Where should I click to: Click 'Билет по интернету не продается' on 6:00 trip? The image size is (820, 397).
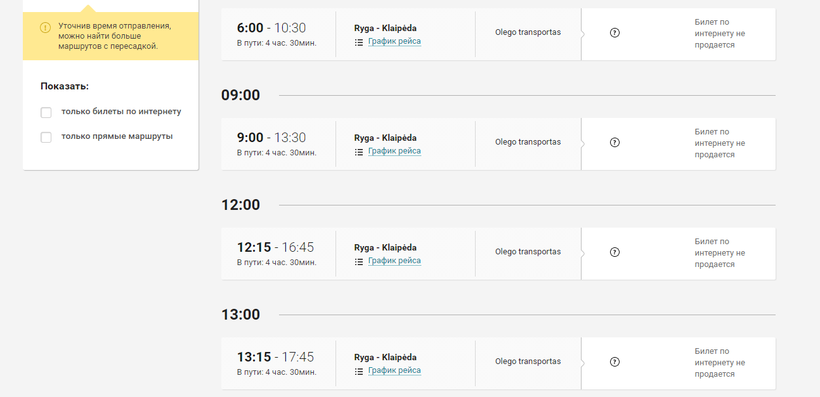[720, 33]
